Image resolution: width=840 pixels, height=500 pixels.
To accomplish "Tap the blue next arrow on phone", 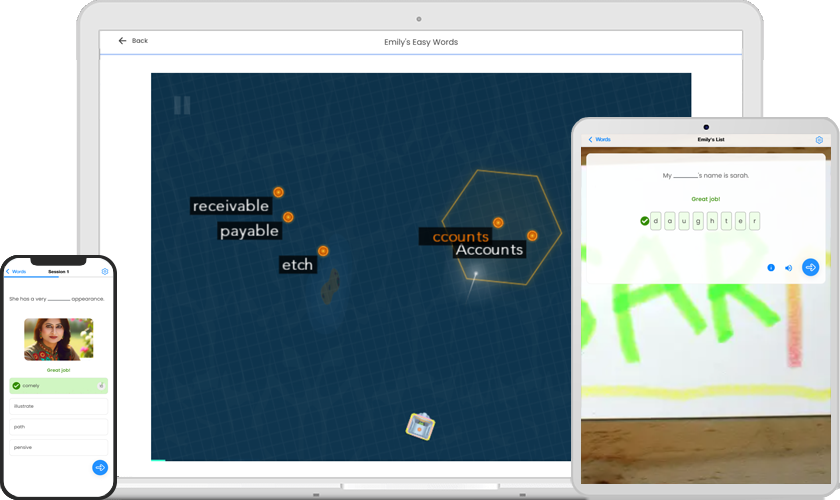I will point(100,468).
